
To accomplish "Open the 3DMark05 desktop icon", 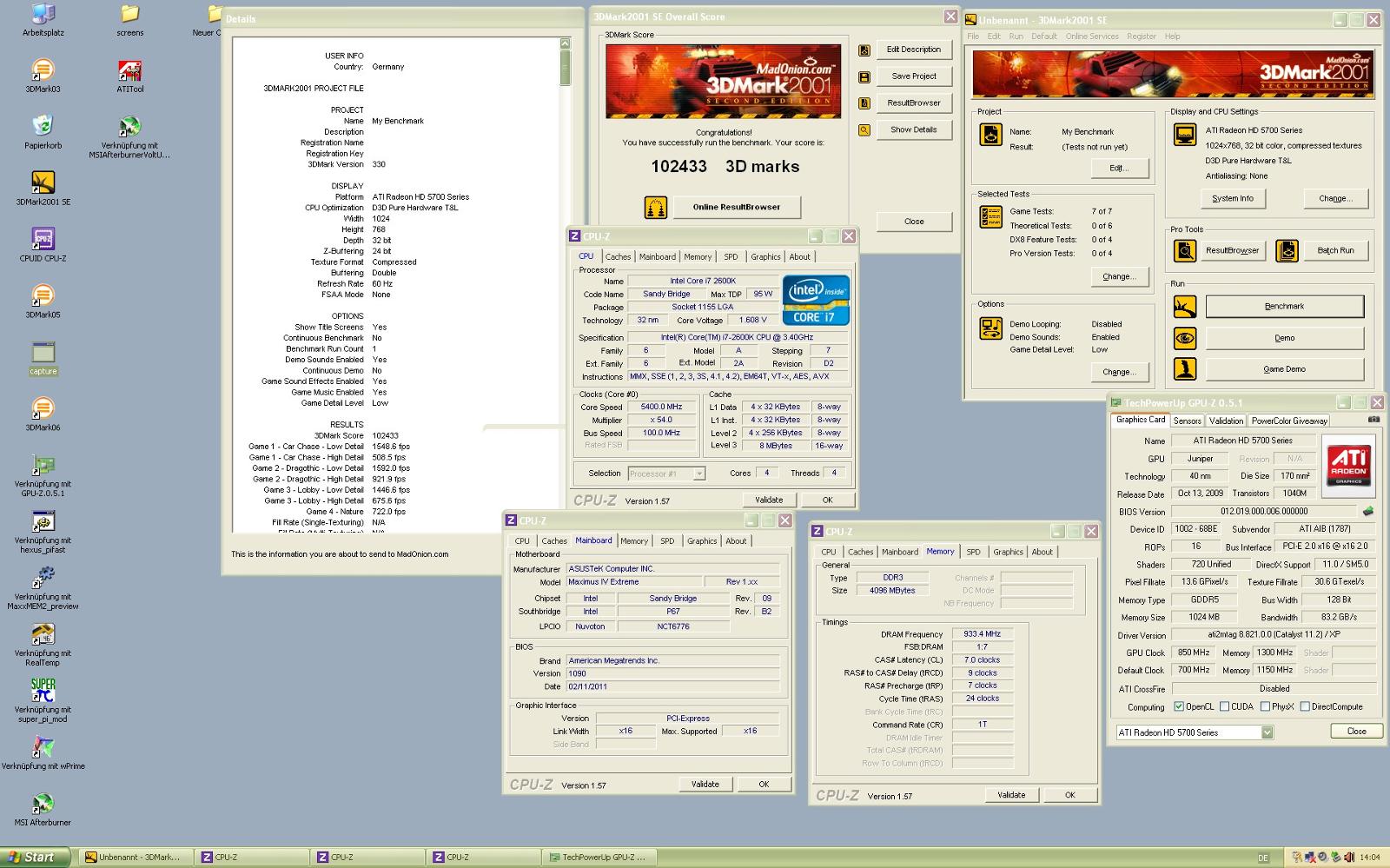I will (x=43, y=296).
